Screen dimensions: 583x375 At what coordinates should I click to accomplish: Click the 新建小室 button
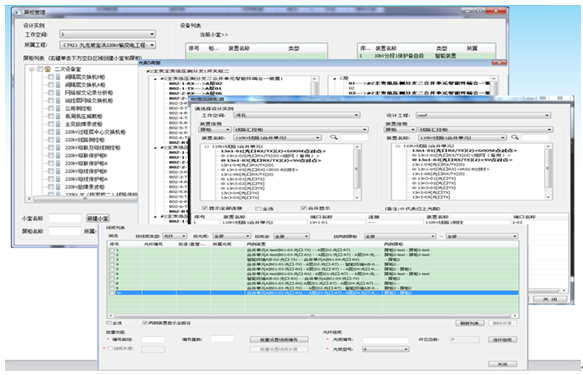[98, 218]
